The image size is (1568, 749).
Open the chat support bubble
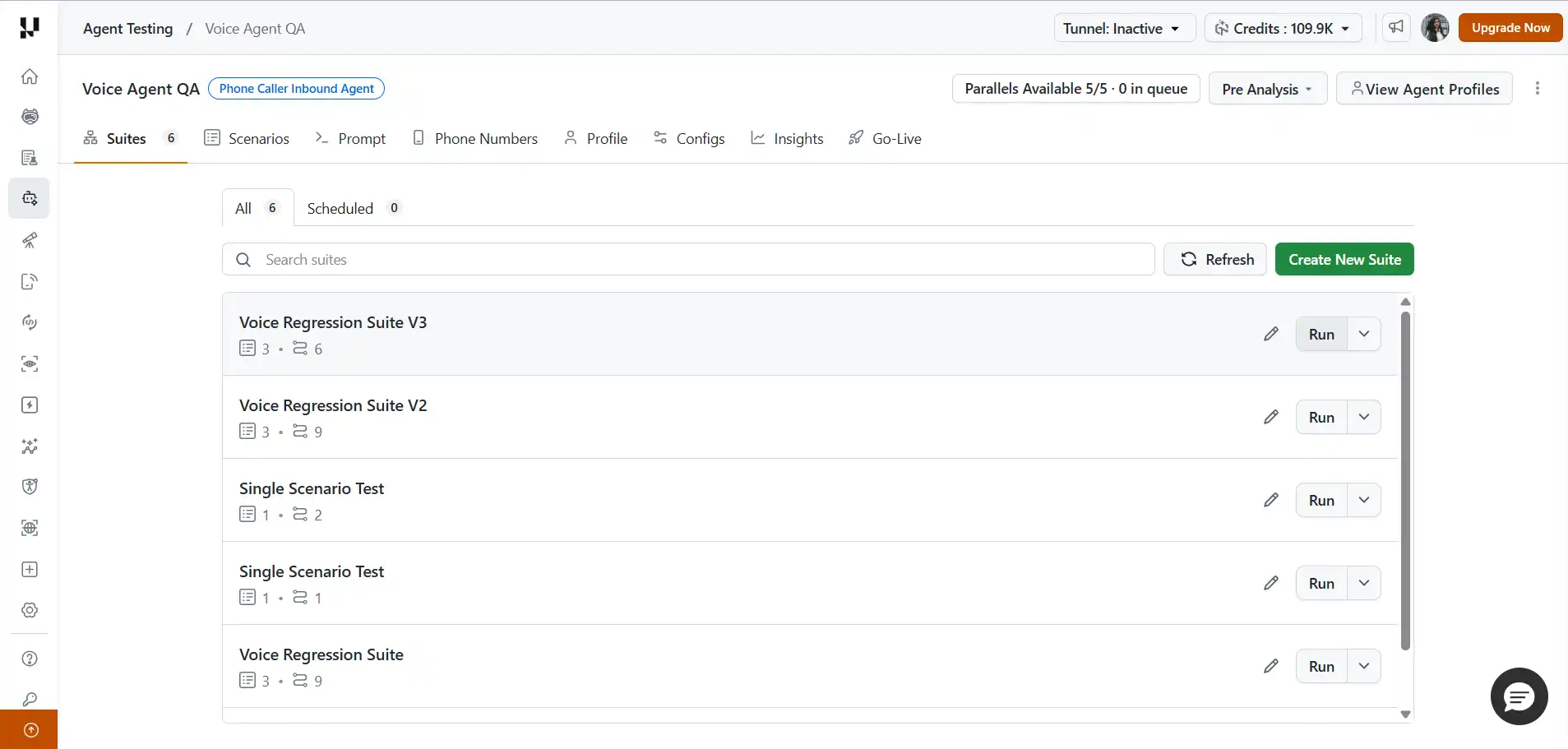click(1519, 696)
